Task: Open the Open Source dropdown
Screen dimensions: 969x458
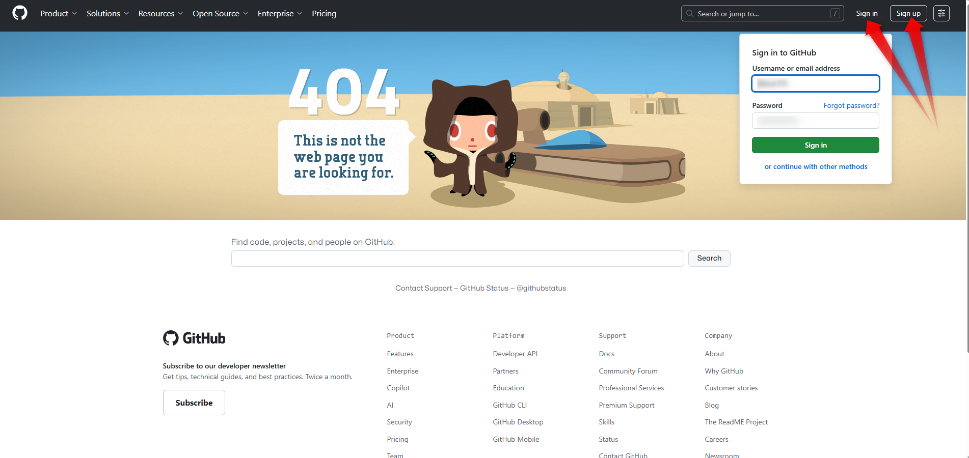Action: (219, 14)
